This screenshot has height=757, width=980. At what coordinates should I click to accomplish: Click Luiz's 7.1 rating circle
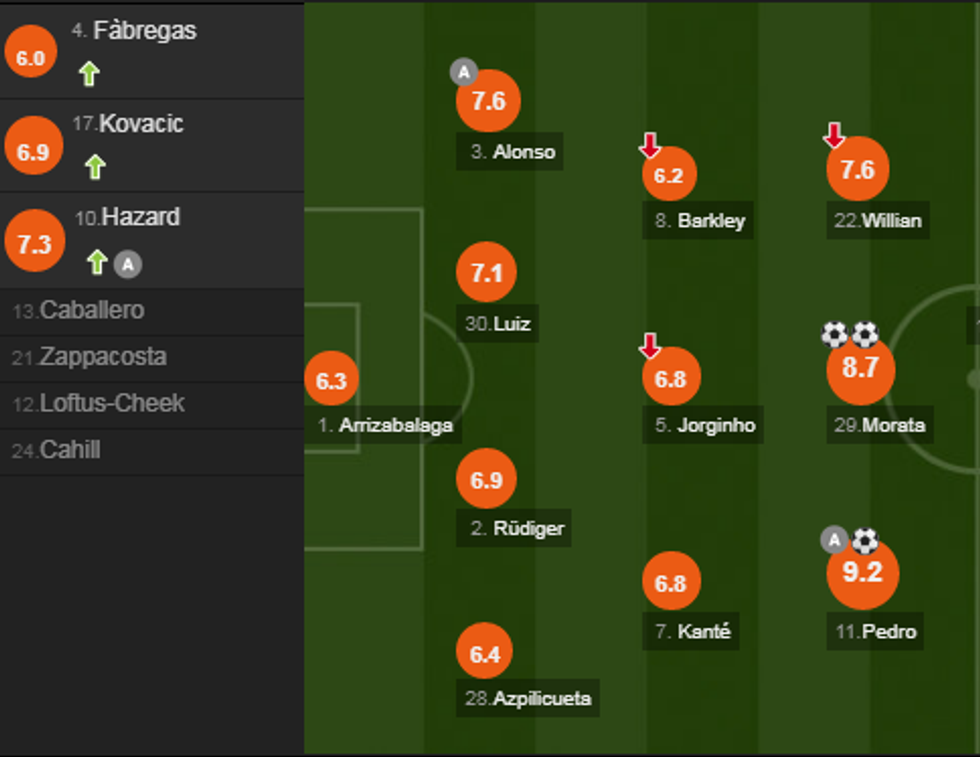click(486, 273)
